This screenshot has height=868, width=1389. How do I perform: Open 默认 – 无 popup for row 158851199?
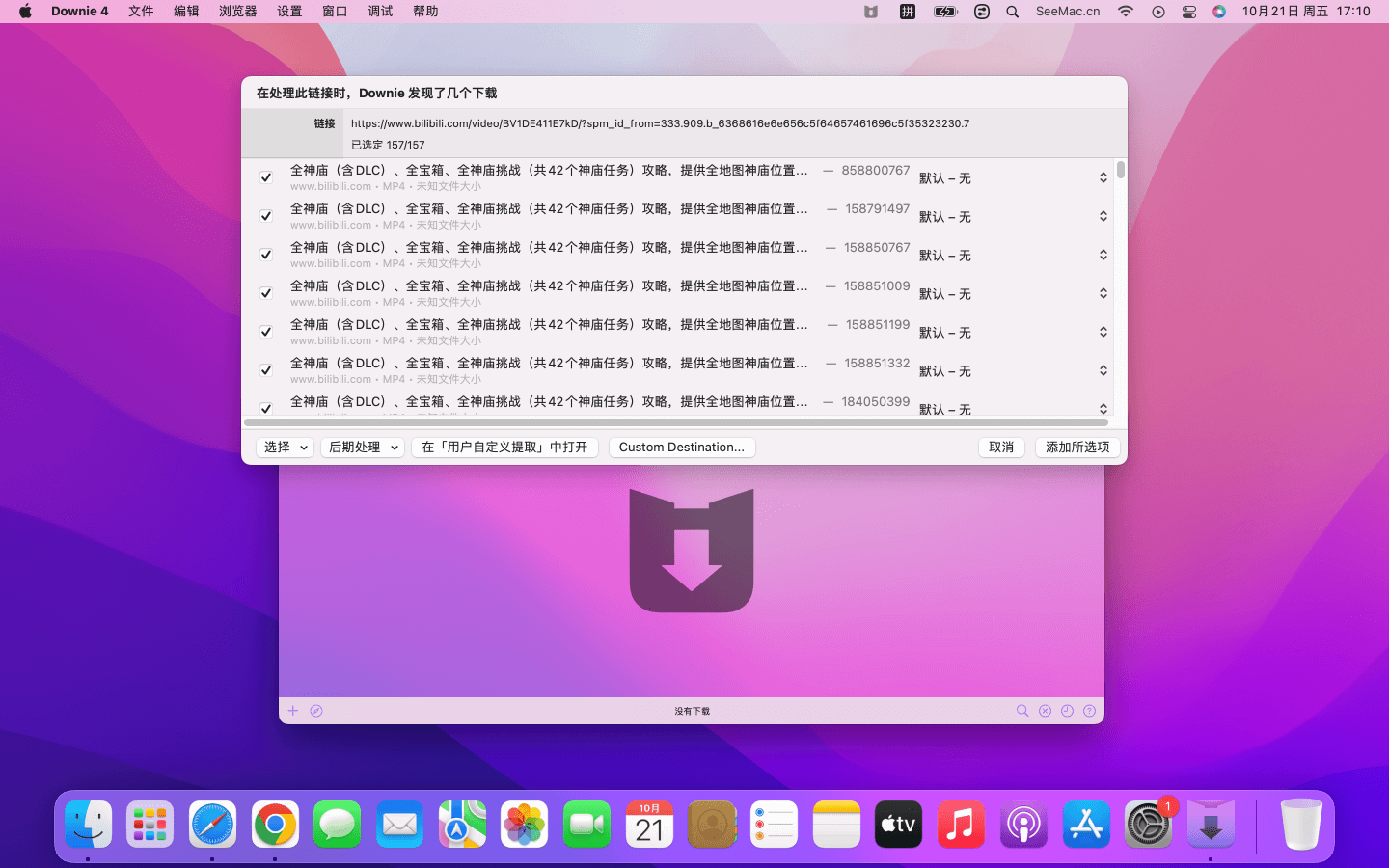[x=1013, y=333]
